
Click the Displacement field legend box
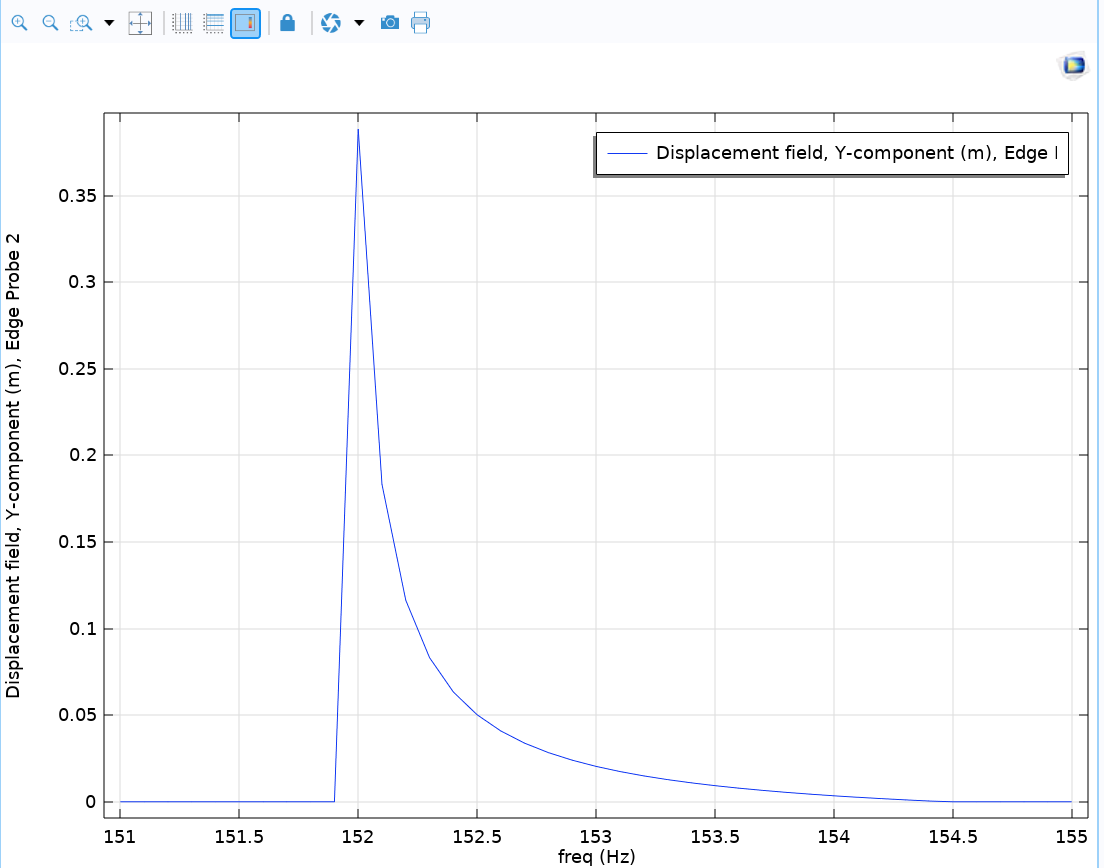tap(831, 154)
